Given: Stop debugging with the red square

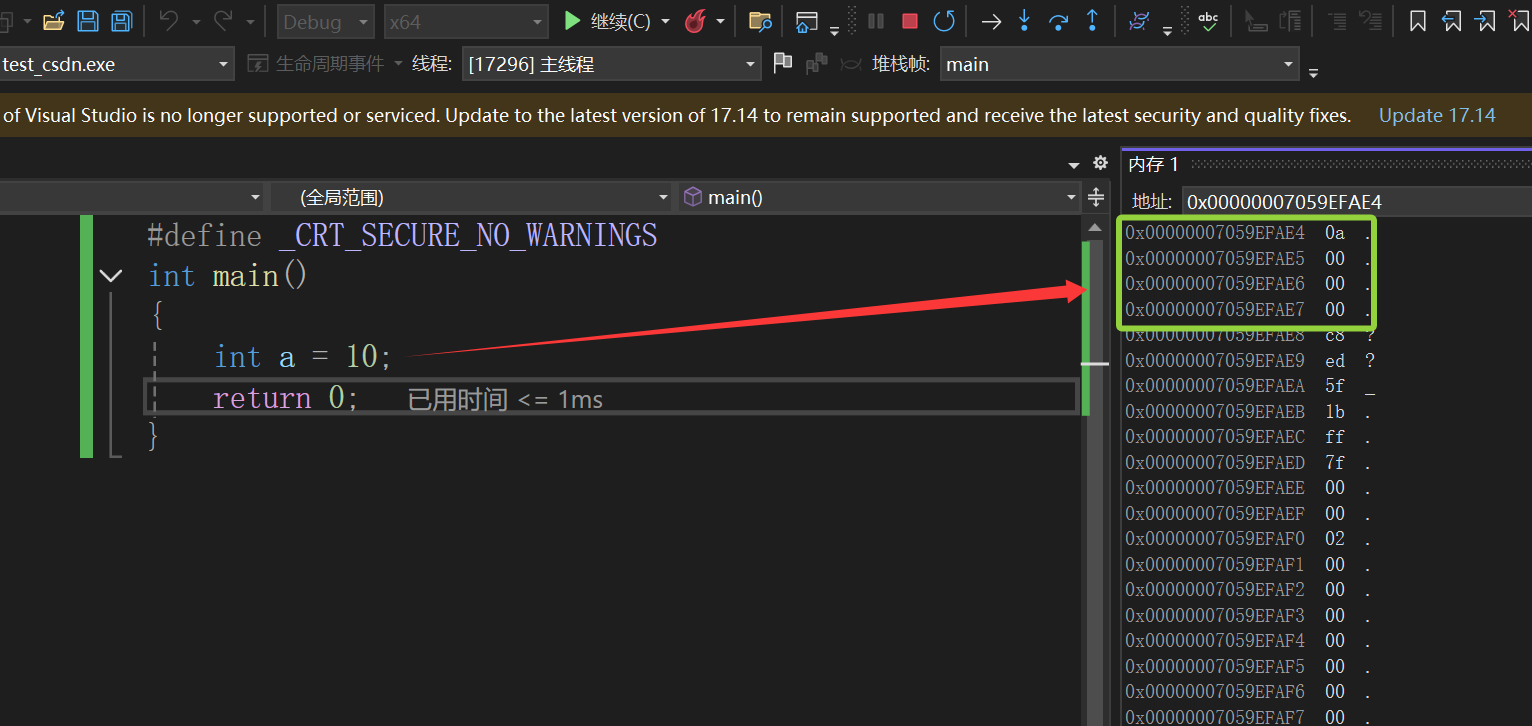Looking at the screenshot, I should coord(910,21).
